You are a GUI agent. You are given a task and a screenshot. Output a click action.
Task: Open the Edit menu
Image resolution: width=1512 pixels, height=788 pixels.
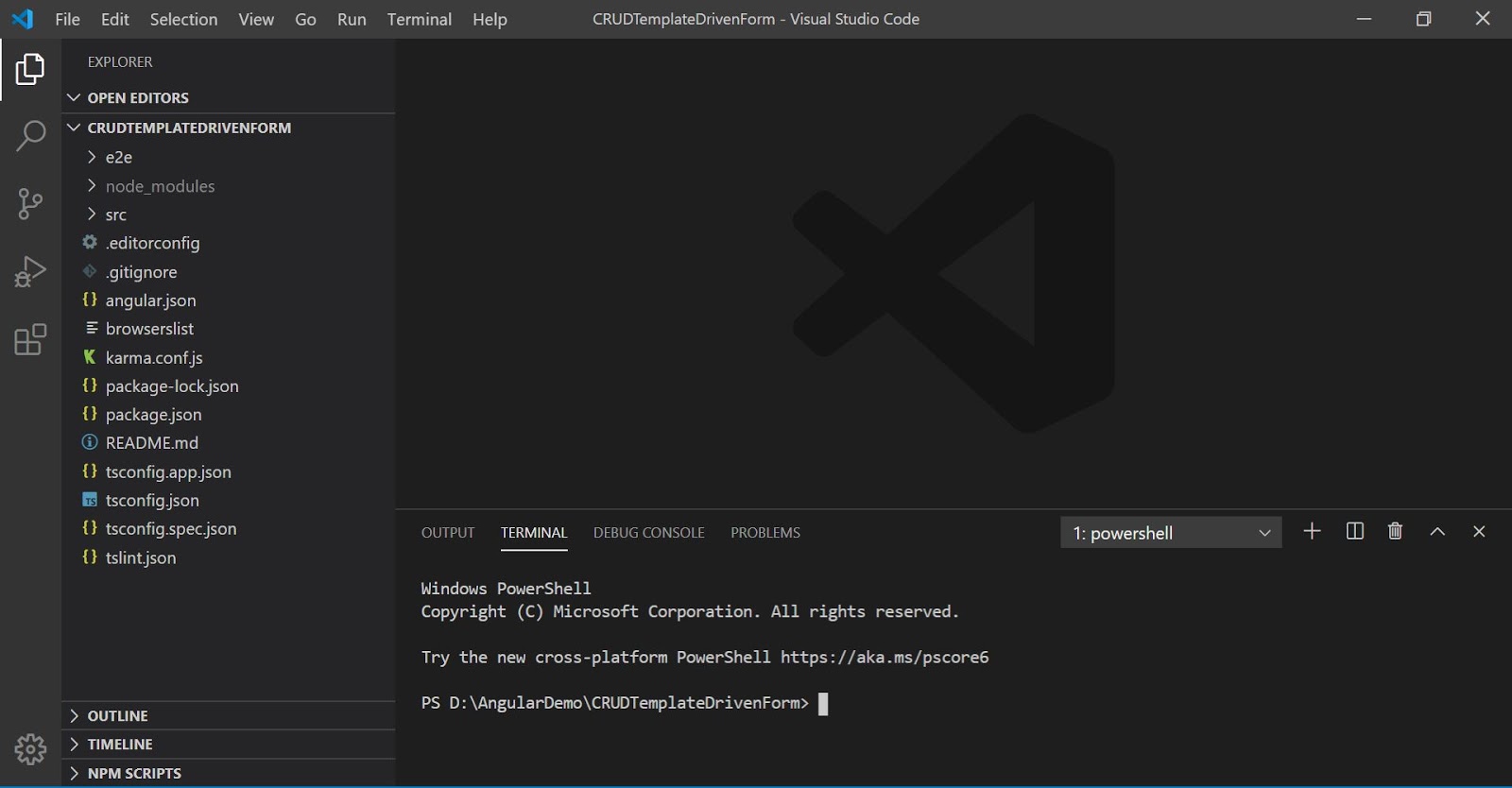[x=115, y=19]
